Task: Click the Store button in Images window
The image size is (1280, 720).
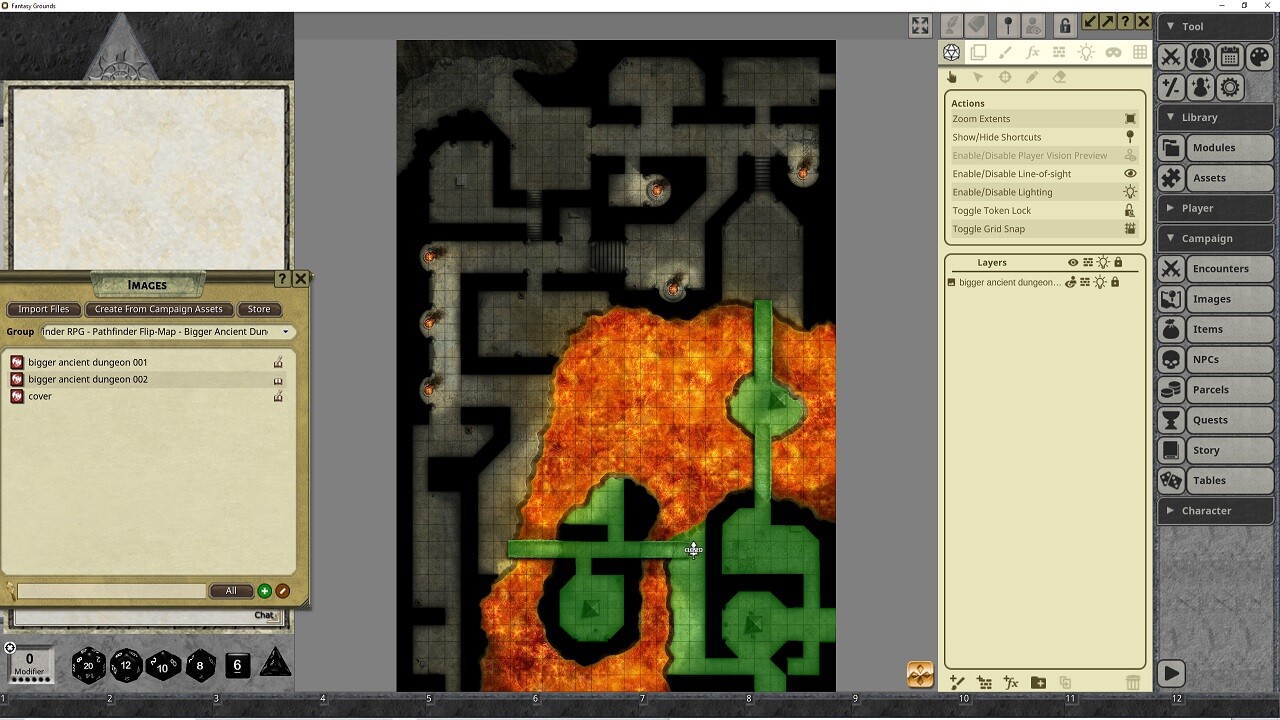Action: [259, 309]
